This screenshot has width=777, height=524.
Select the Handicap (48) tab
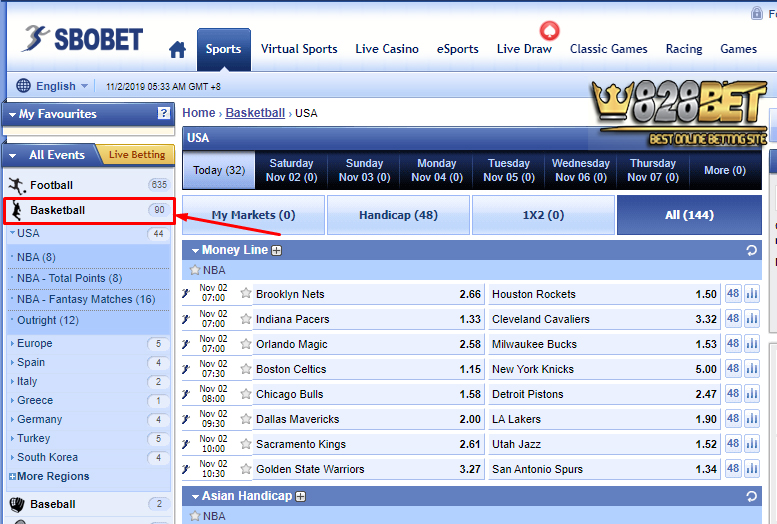398,215
